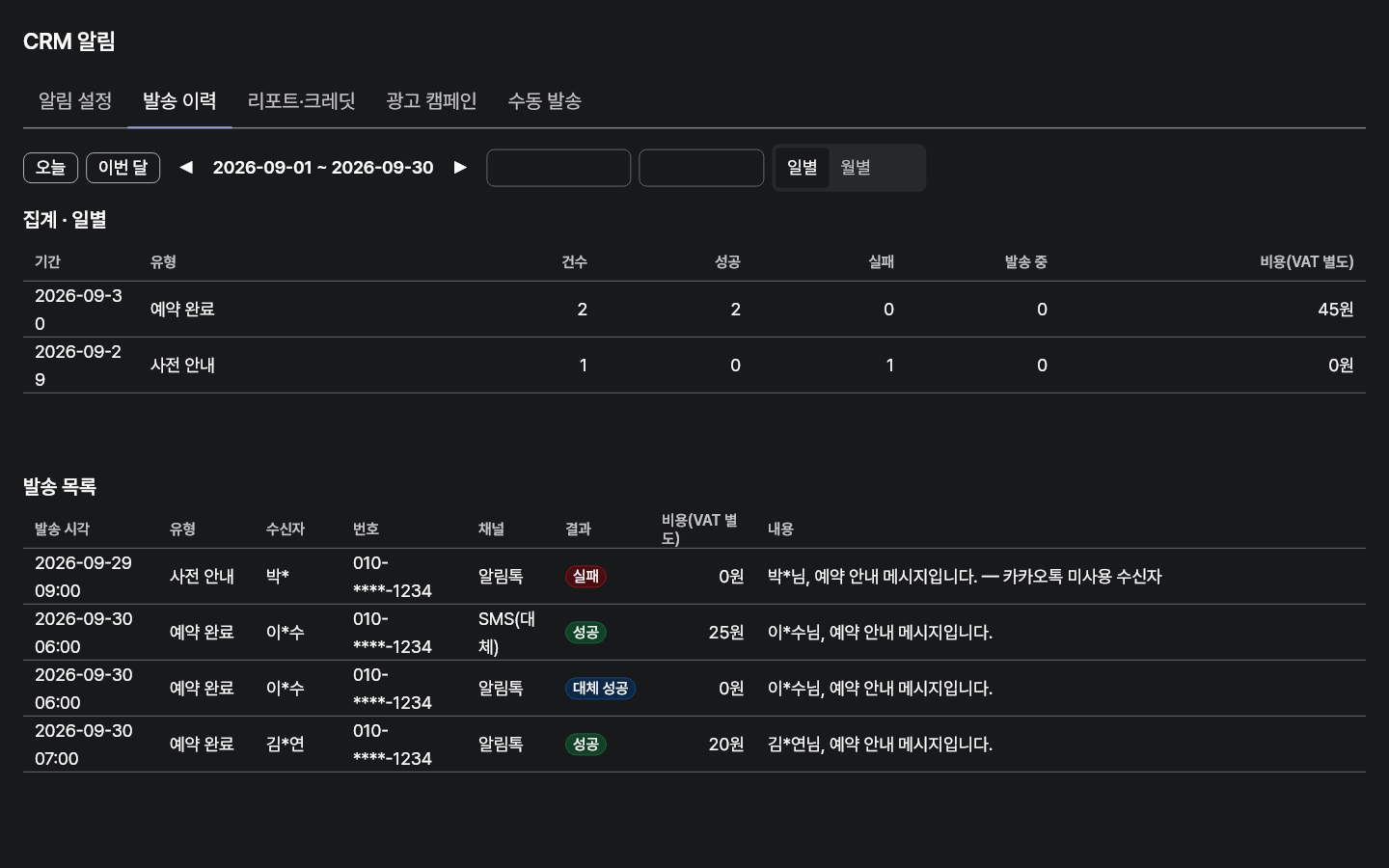Go to previous date range arrow
This screenshot has width=1389, height=868.
pyautogui.click(x=186, y=168)
